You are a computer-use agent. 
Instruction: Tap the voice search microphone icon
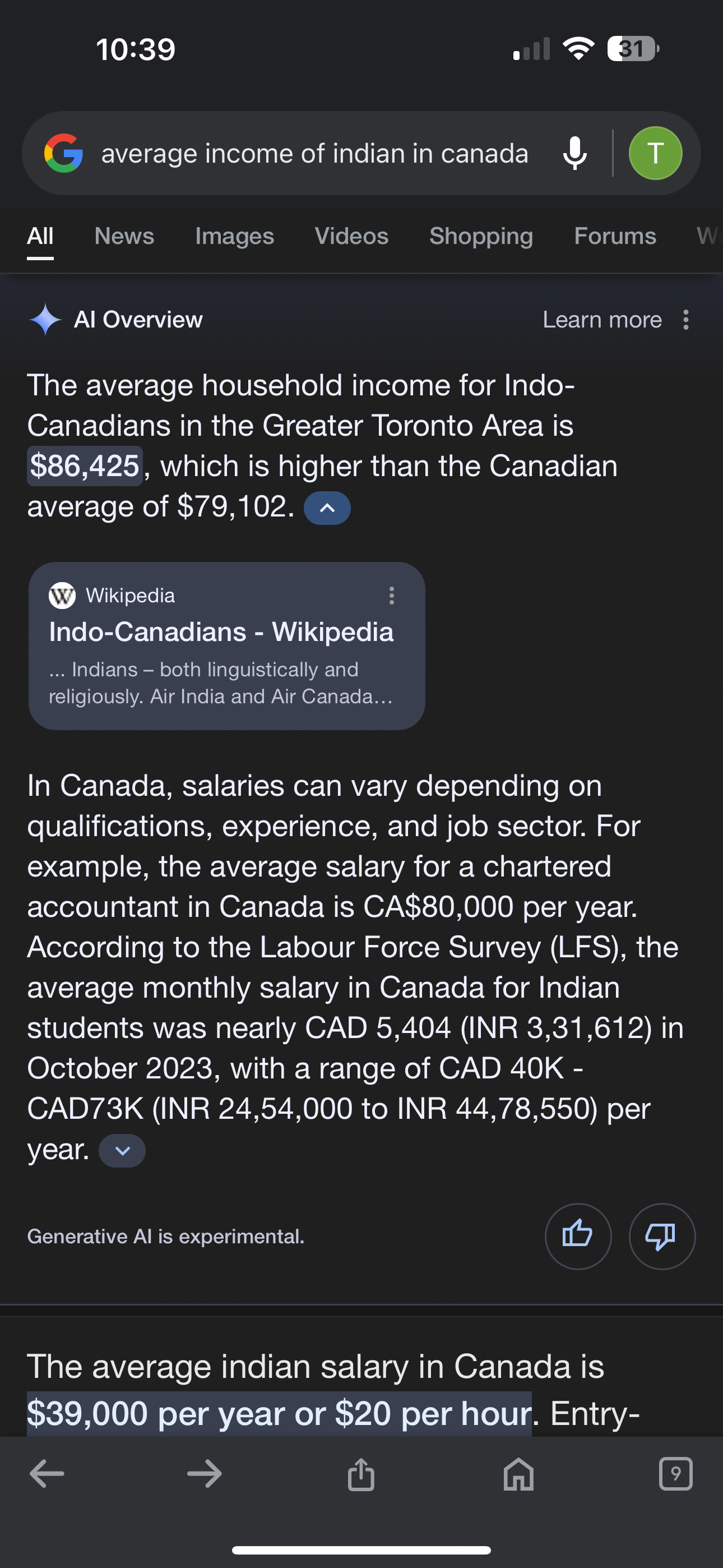point(574,153)
